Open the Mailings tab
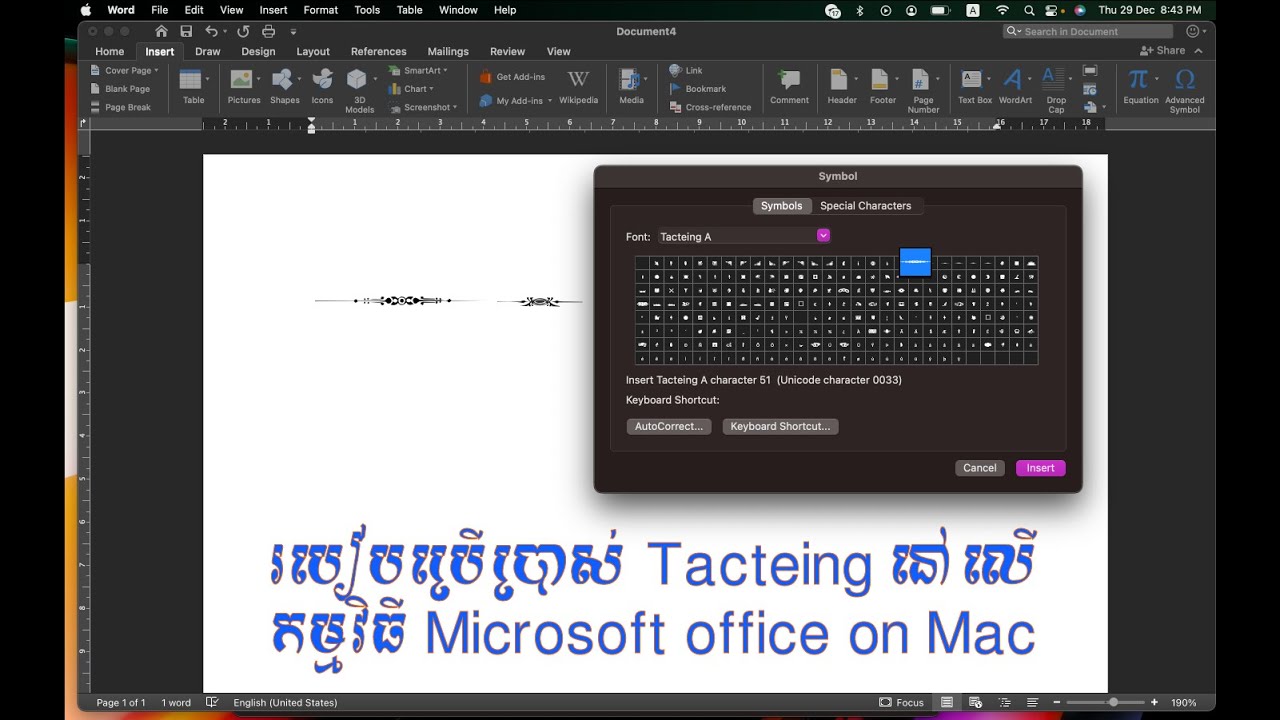Screen dimensions: 1280x720 click(x=448, y=51)
